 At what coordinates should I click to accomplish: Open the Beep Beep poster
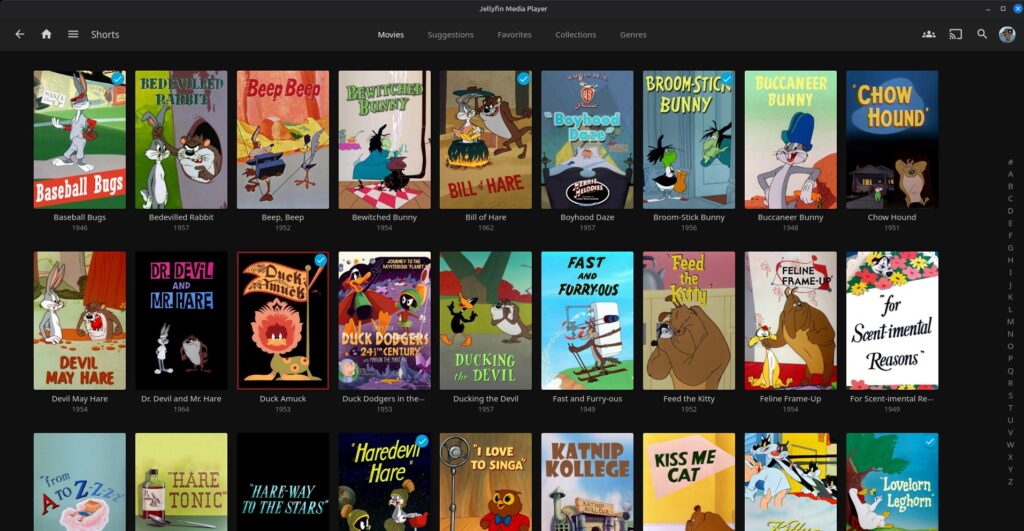click(x=283, y=140)
